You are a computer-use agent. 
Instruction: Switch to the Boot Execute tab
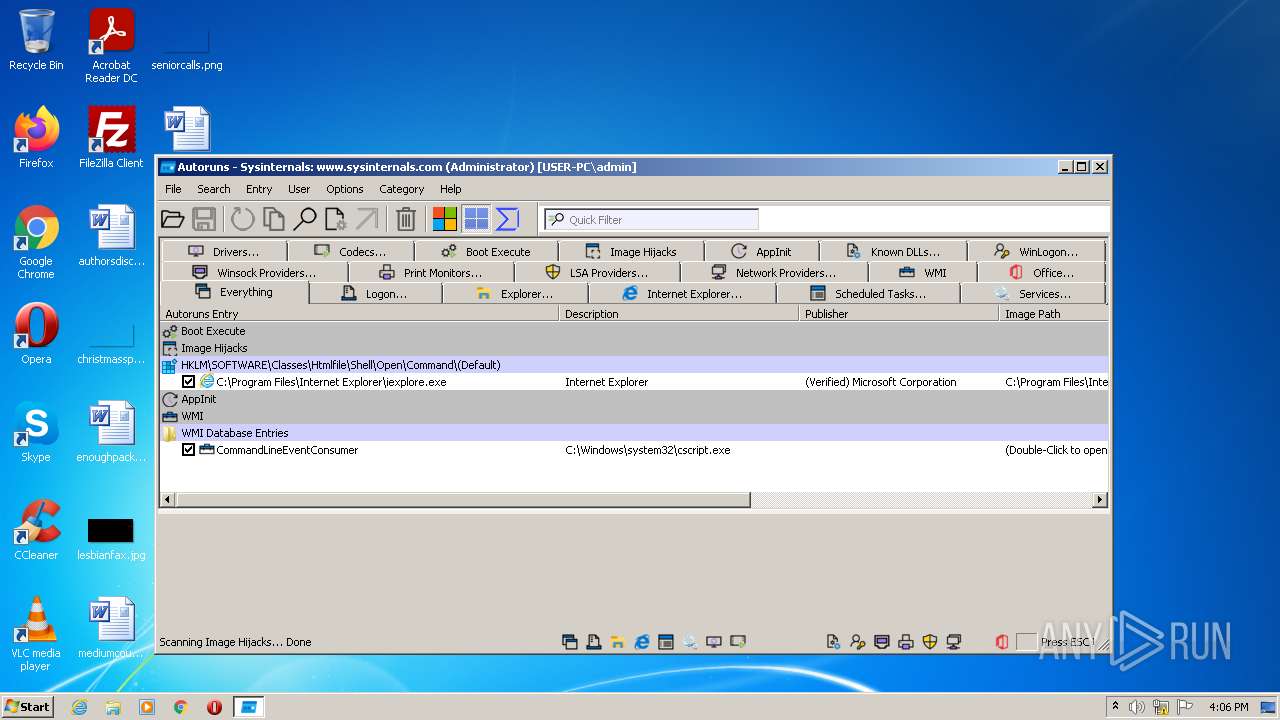[486, 252]
